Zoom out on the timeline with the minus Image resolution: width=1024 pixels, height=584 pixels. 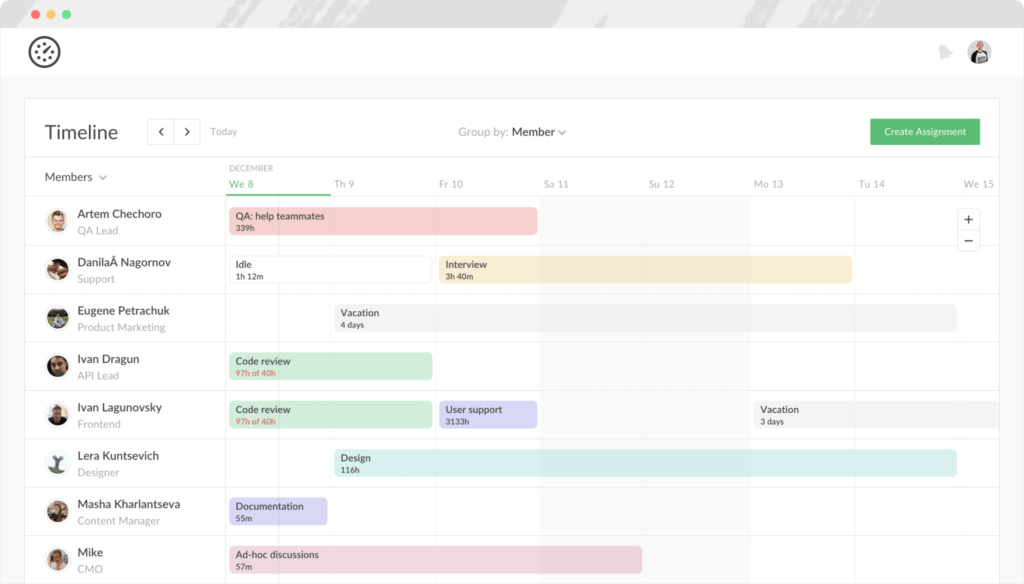pos(968,241)
